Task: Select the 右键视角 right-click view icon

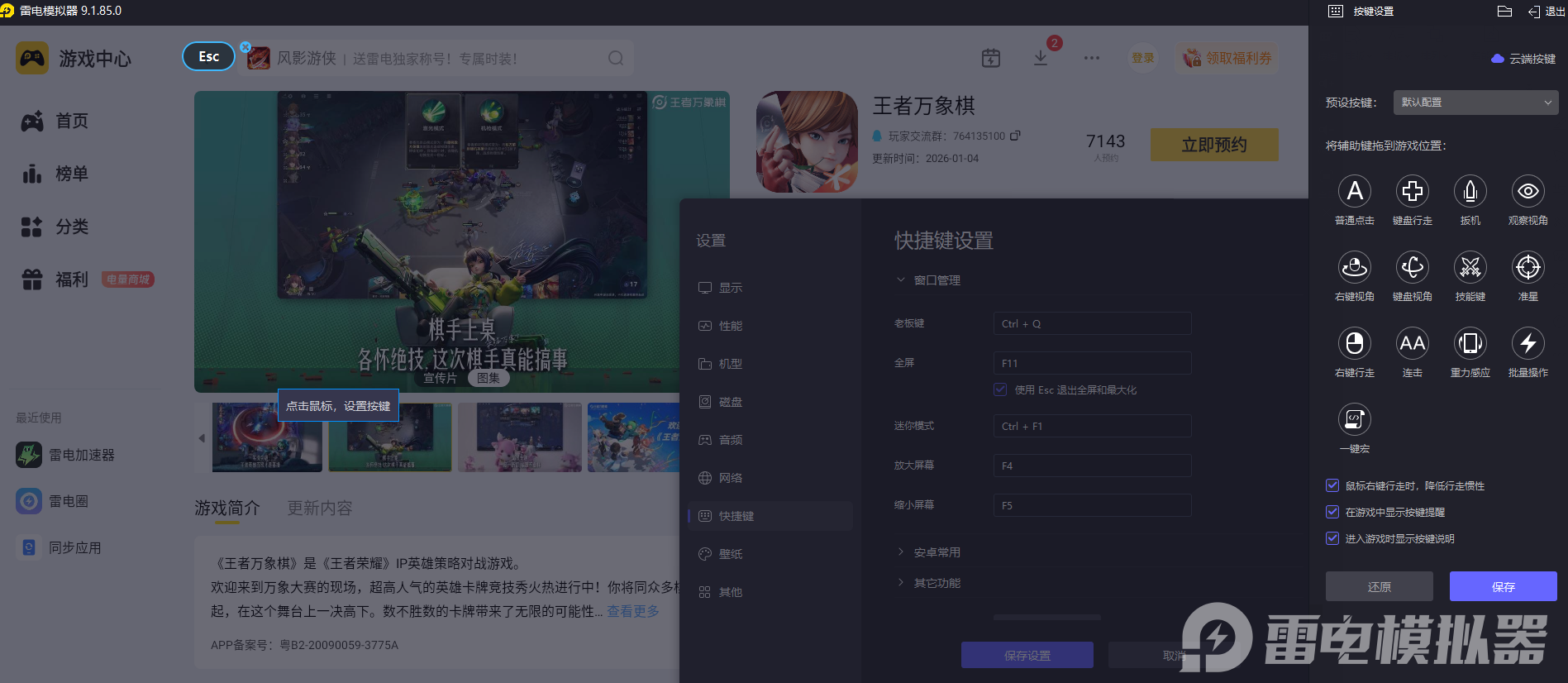Action: 1354,267
